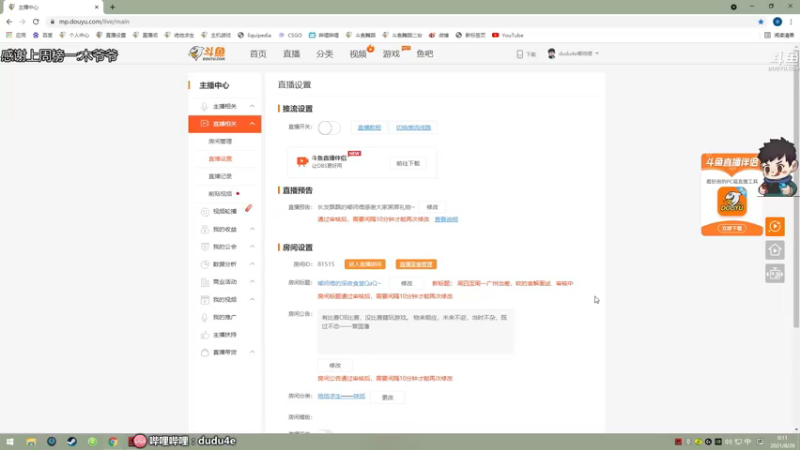Click 修改 beside the 直播预告 text
Screen dimensions: 800x450
432,207
